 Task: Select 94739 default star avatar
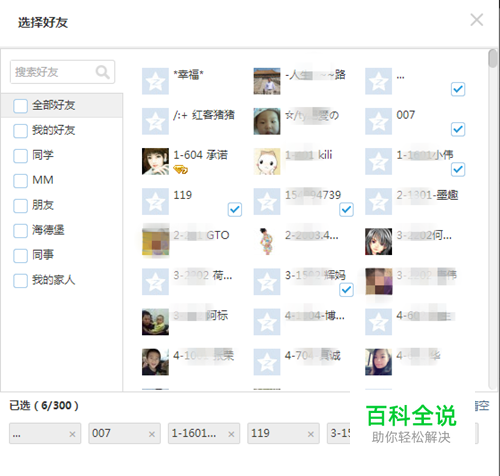point(267,201)
